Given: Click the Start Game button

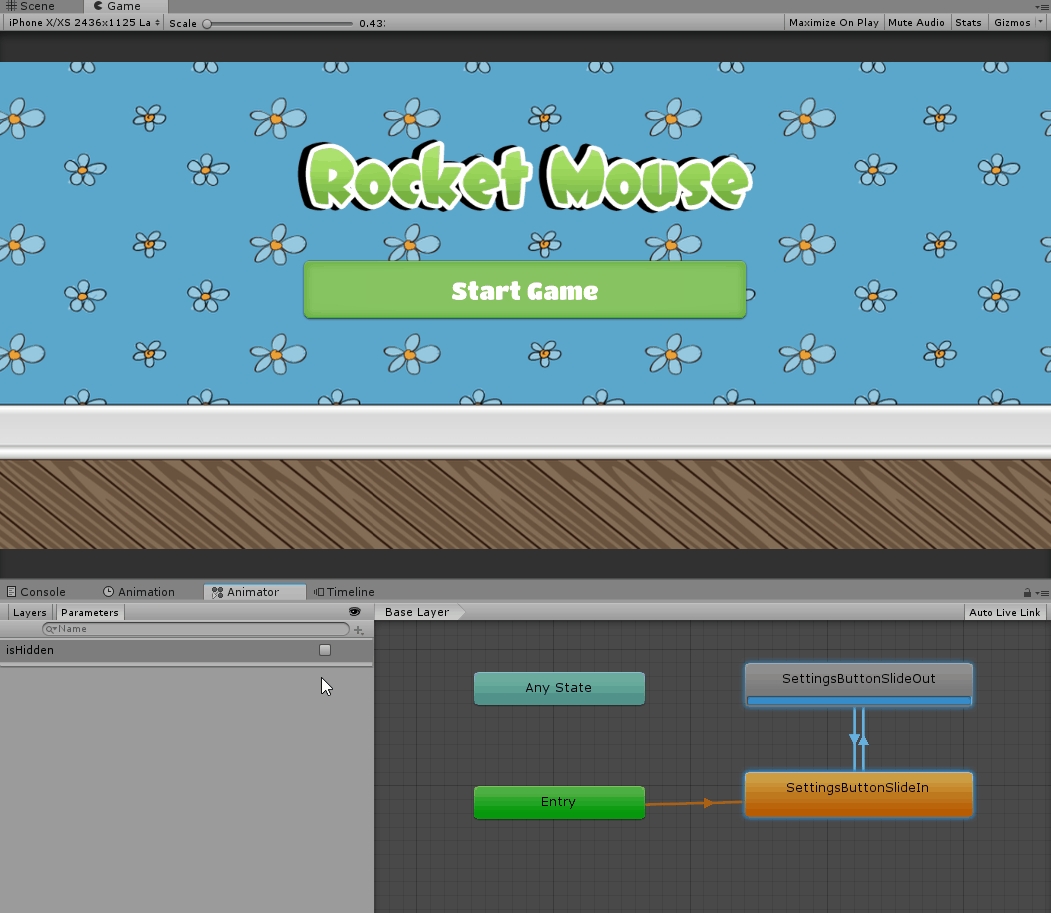Looking at the screenshot, I should pyautogui.click(x=524, y=290).
